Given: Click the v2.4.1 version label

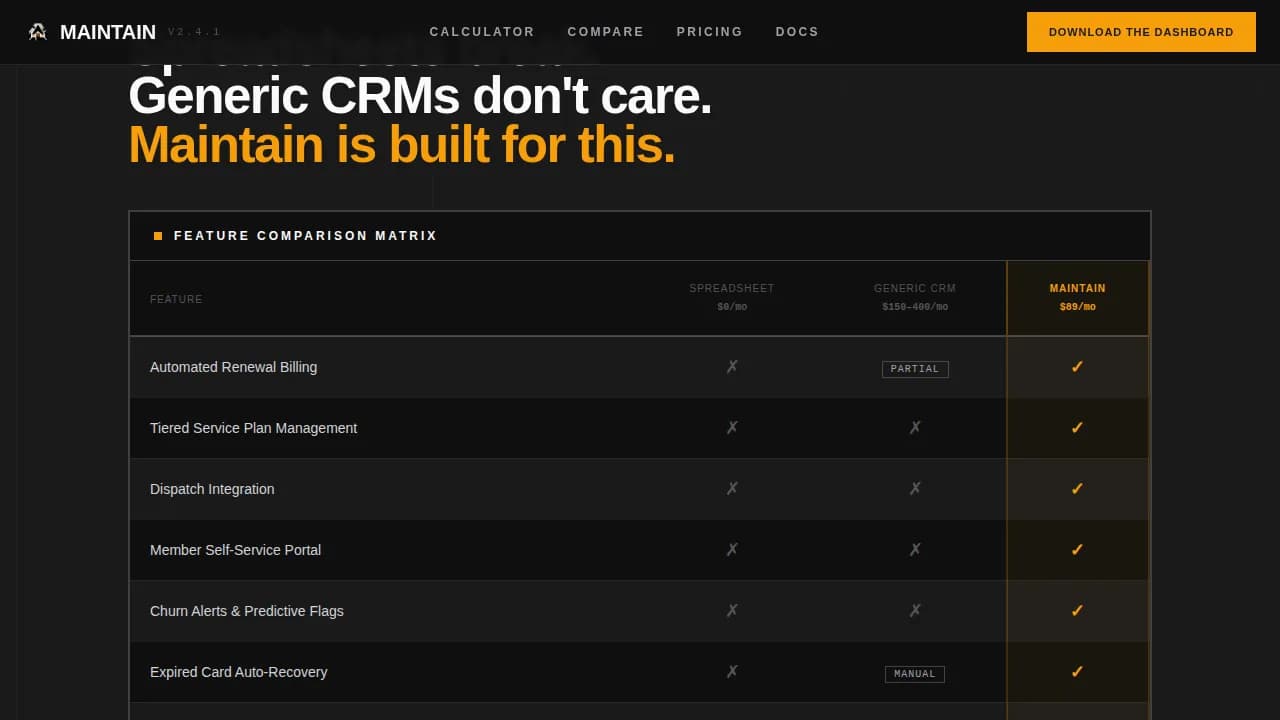Looking at the screenshot, I should point(194,32).
